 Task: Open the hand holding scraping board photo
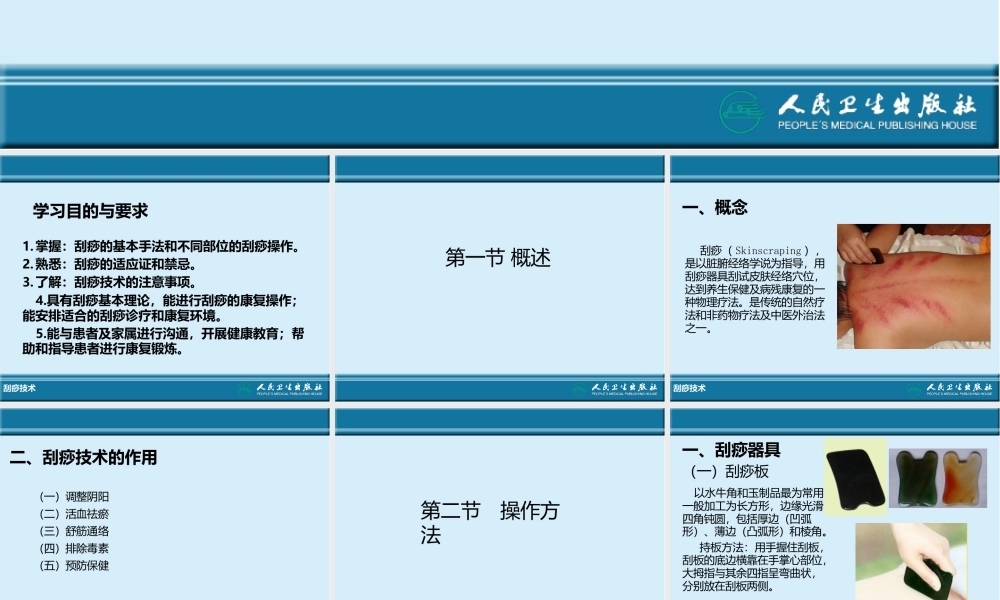pyautogui.click(x=911, y=562)
